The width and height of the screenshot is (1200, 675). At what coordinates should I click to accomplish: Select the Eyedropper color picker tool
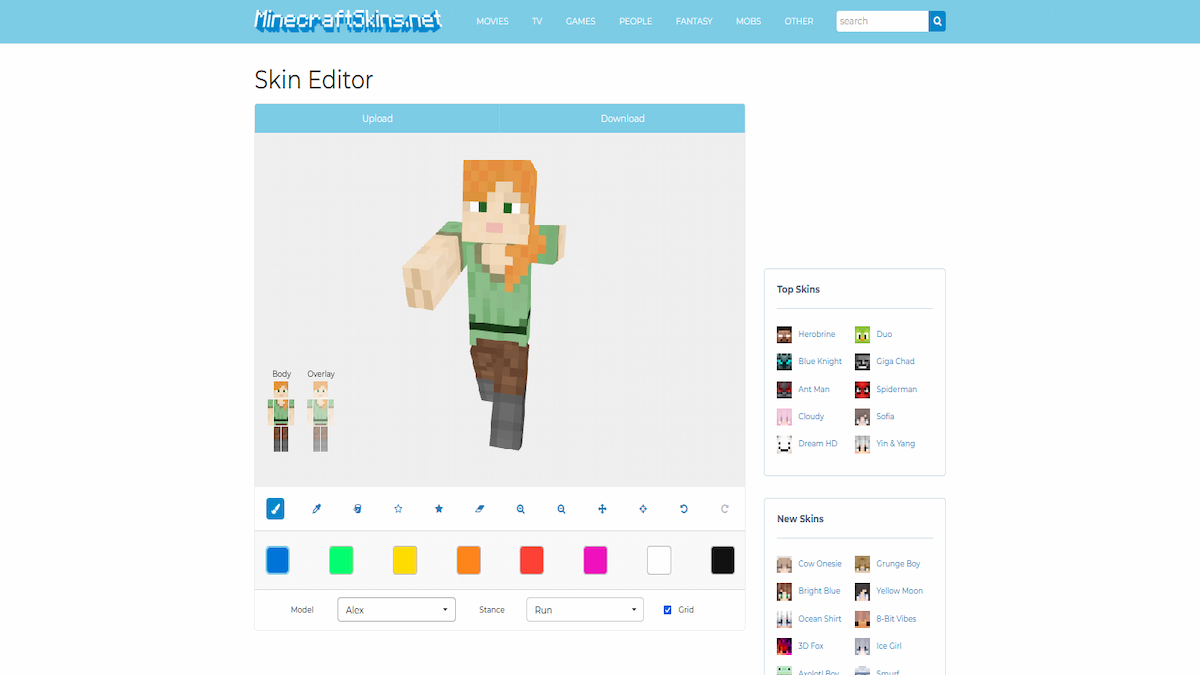point(316,509)
